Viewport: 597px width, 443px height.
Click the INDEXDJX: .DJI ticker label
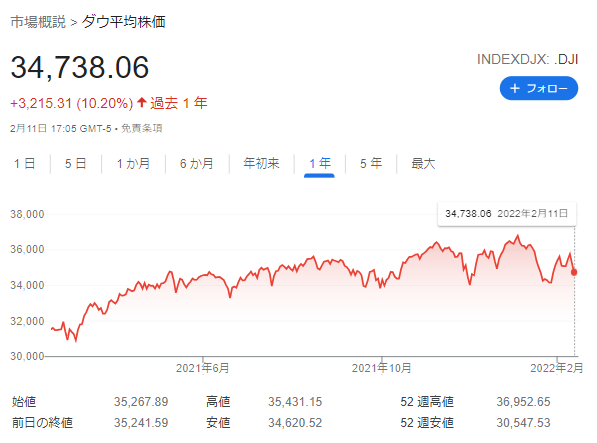pyautogui.click(x=528, y=59)
